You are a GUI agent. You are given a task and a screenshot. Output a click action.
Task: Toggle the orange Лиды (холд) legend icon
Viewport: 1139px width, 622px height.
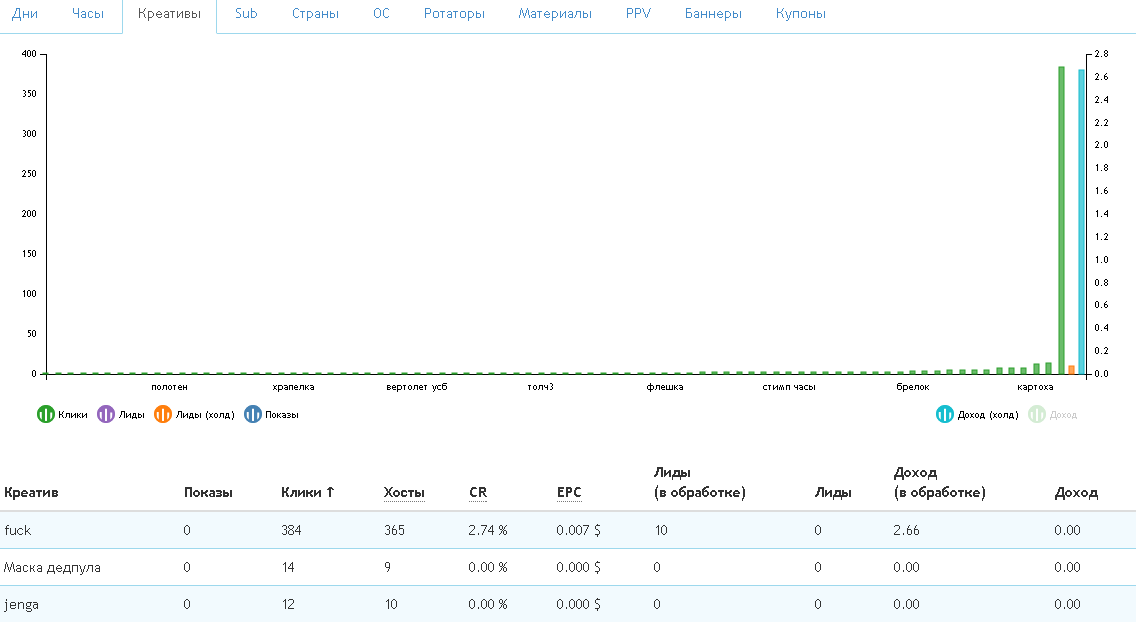coord(162,414)
